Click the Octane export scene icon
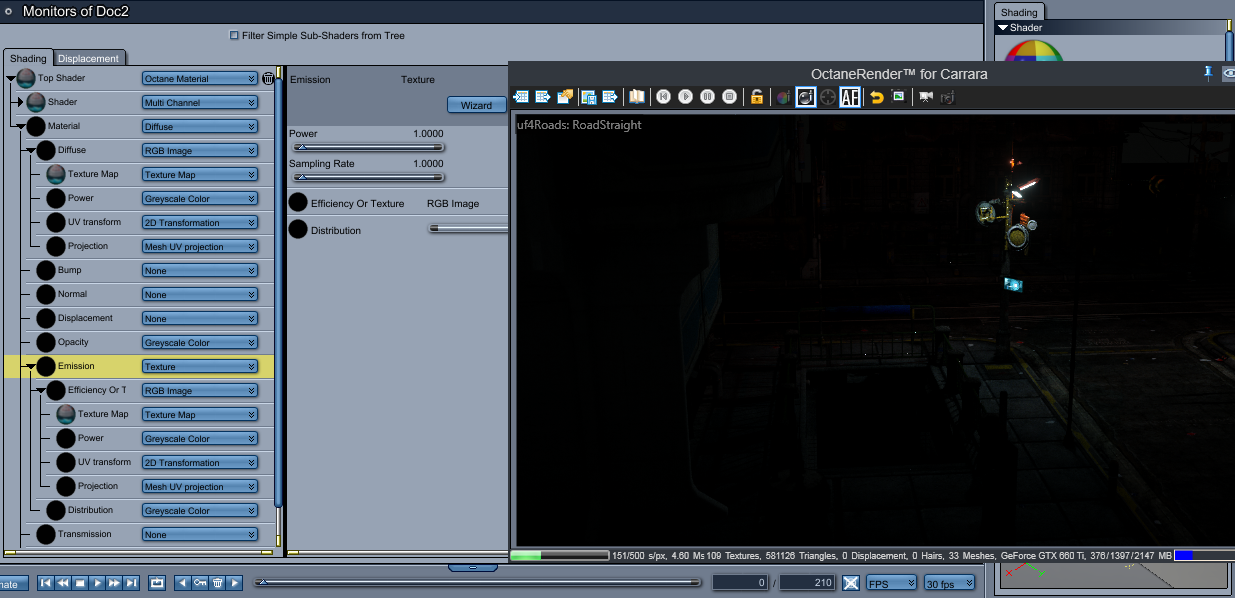This screenshot has height=598, width=1235. [x=543, y=97]
